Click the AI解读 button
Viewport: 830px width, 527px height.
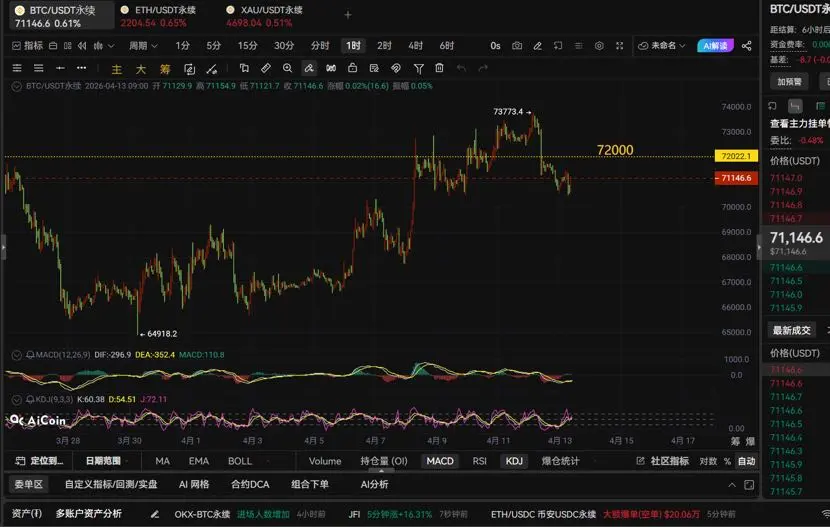coord(715,46)
